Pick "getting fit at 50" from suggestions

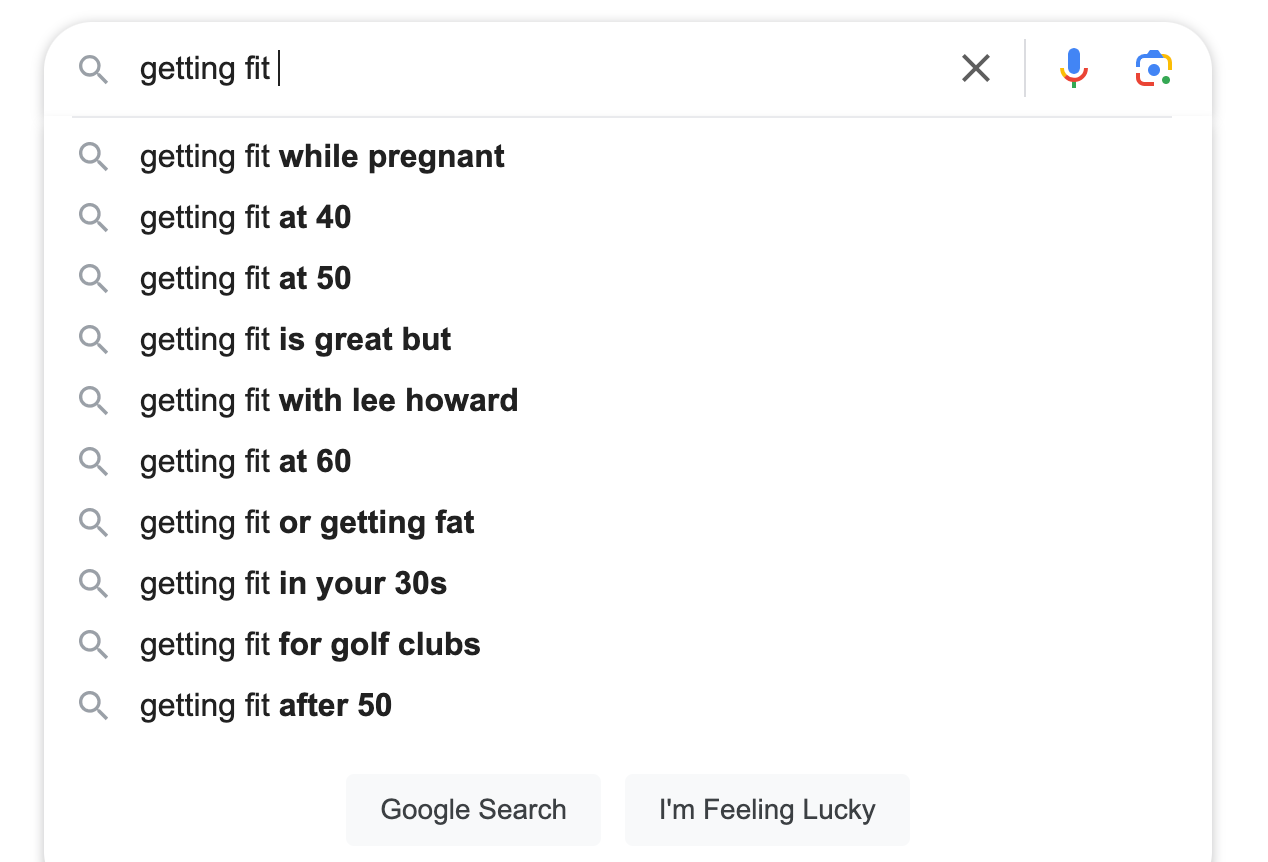coord(246,279)
